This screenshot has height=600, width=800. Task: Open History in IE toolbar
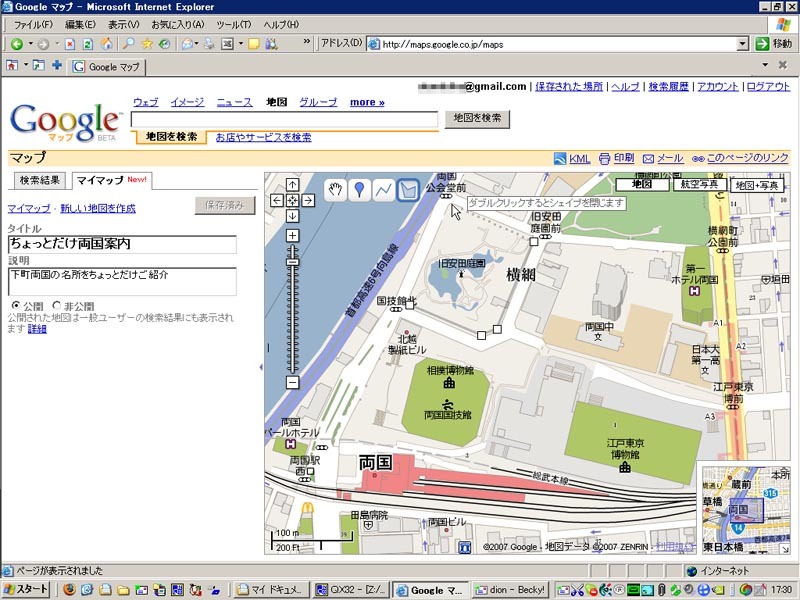(x=164, y=44)
